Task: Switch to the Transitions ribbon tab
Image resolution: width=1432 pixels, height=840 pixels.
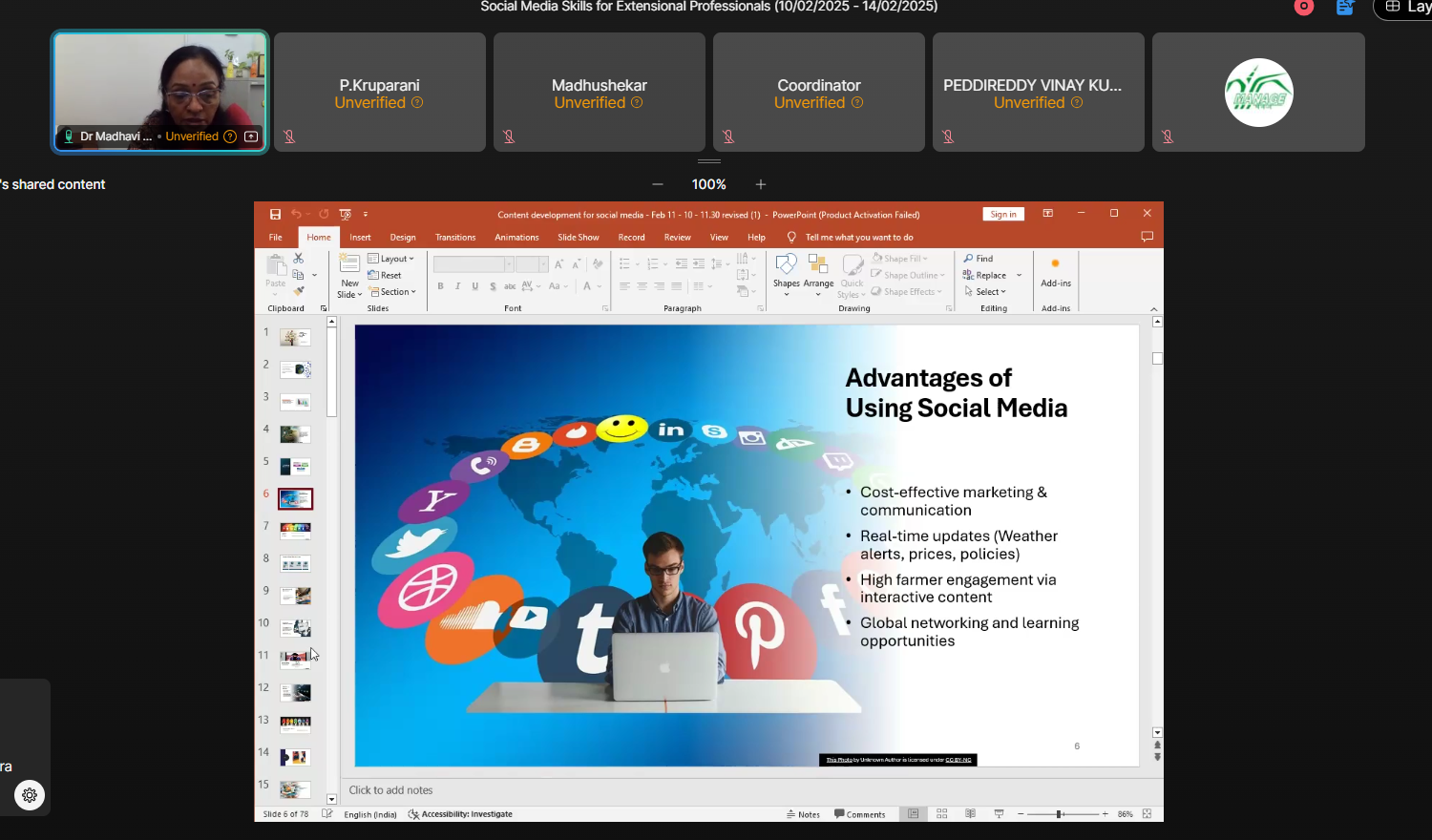Action: pos(455,237)
